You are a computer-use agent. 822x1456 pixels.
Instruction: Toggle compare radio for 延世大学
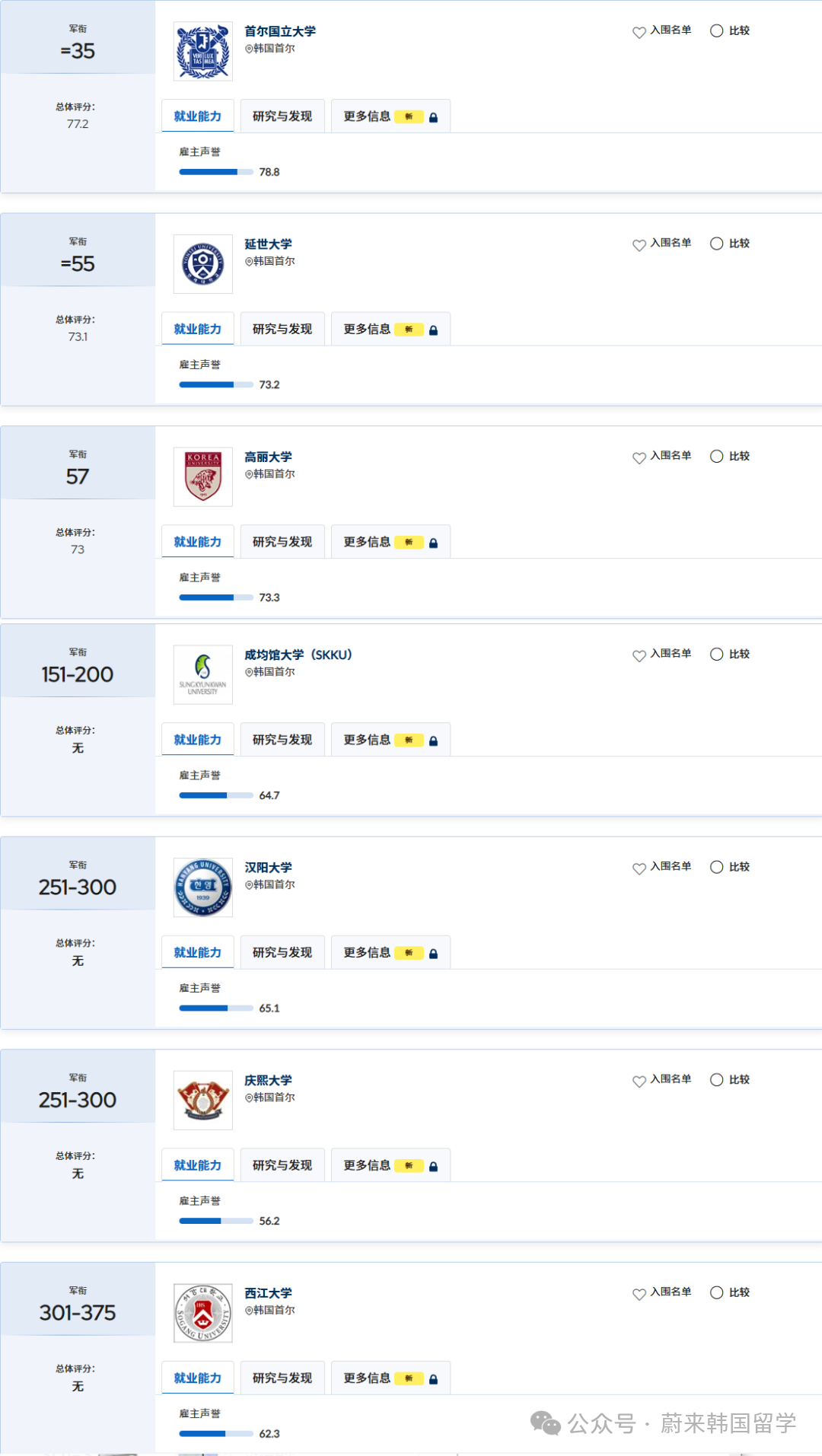716,244
